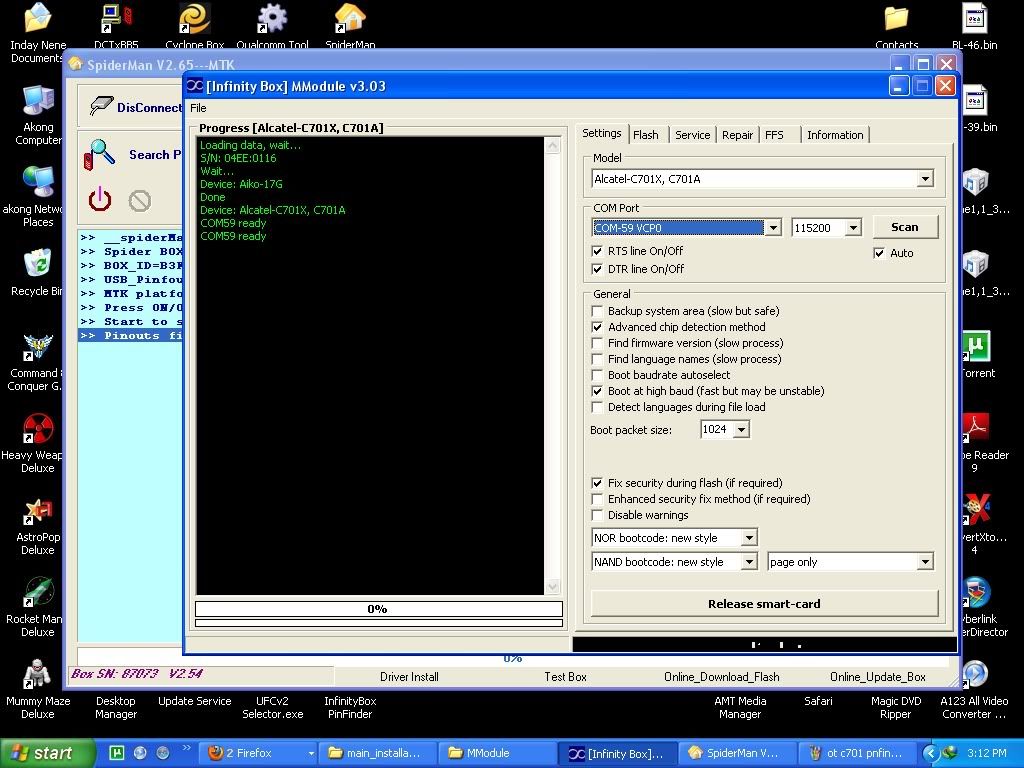Open Inday Nene Documents desktop icon

tap(37, 18)
